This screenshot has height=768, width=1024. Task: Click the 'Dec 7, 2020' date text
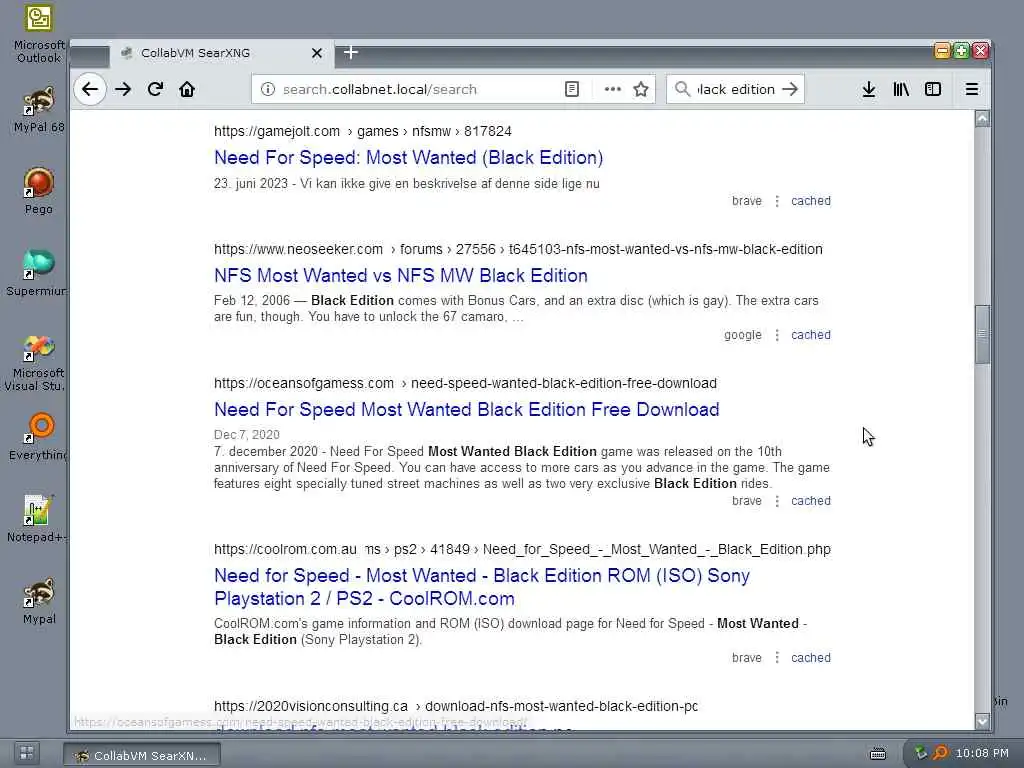pos(247,435)
